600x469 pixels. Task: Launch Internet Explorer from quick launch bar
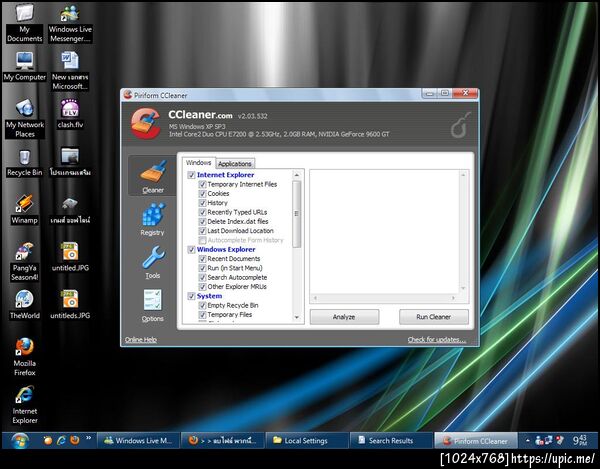click(61, 440)
